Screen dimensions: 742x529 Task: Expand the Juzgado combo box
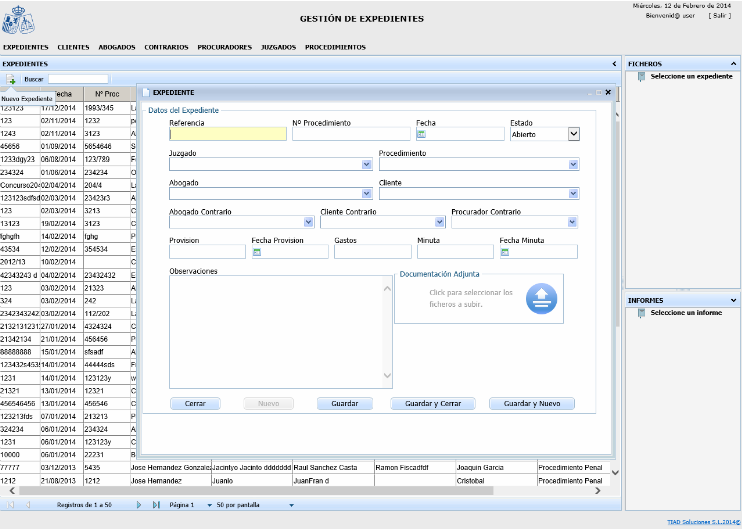(366, 164)
